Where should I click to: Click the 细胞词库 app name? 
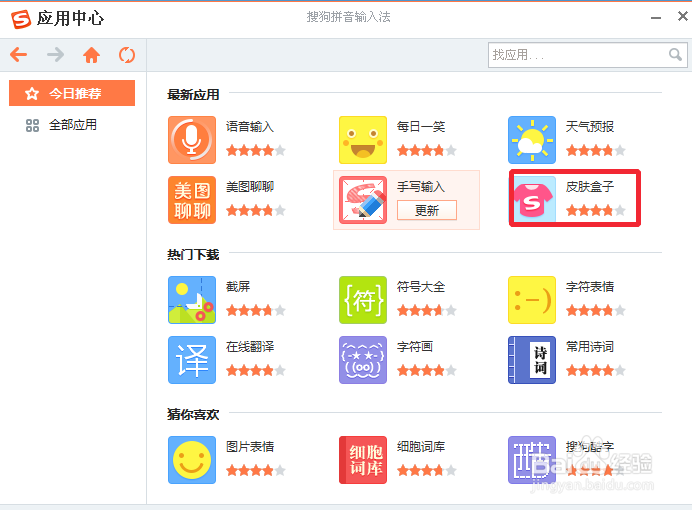tap(421, 447)
